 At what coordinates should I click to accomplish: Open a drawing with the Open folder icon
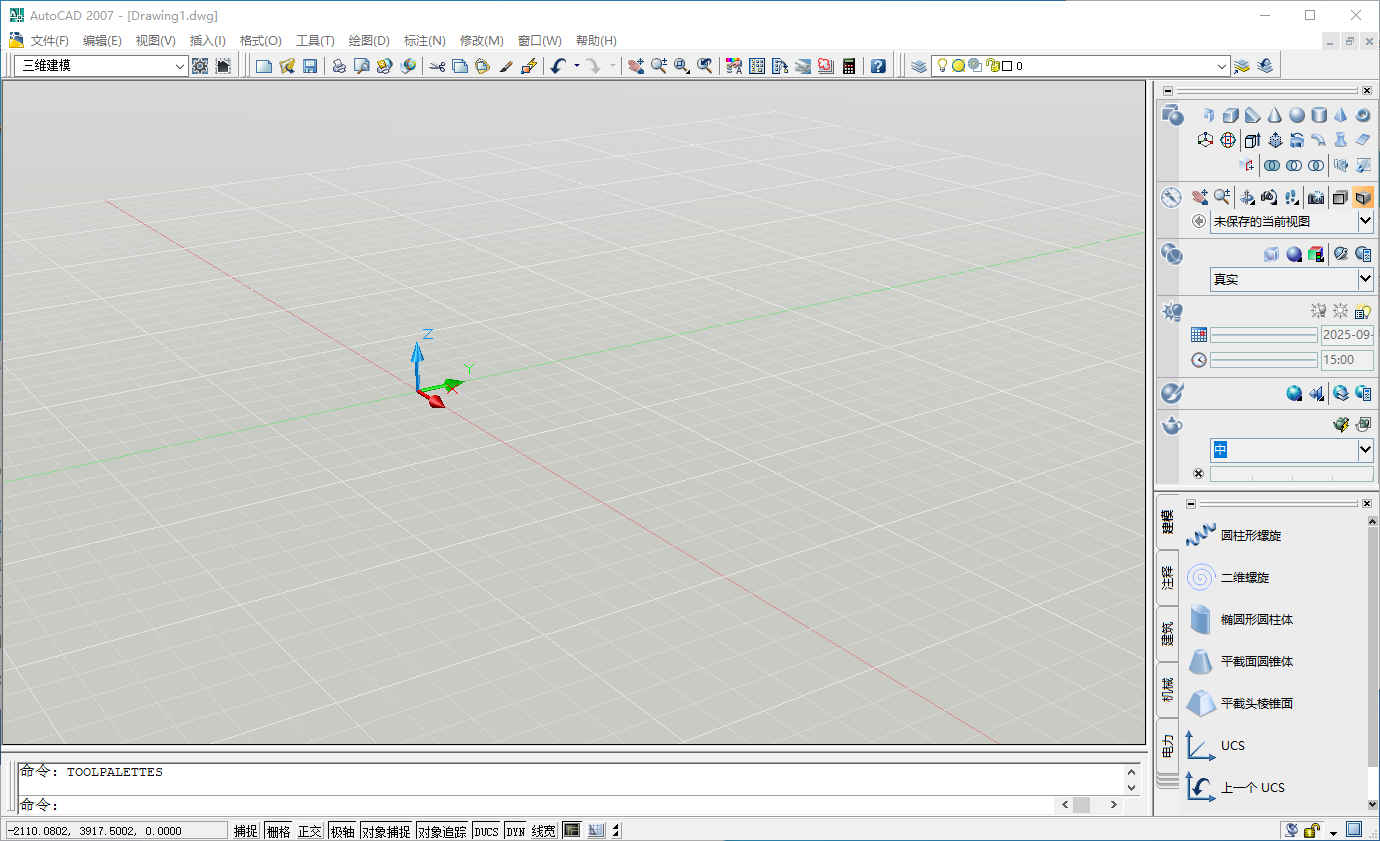point(287,66)
